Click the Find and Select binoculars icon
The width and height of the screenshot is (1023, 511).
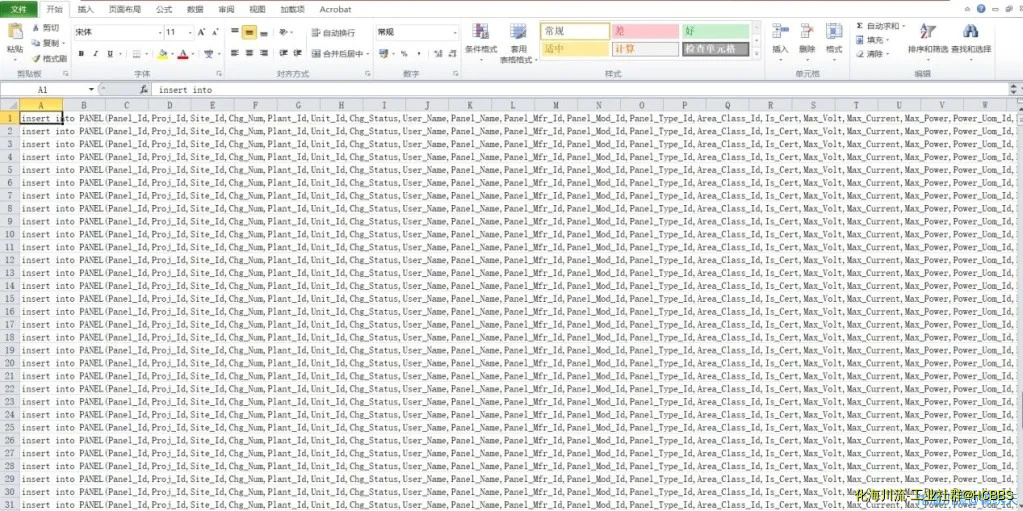tap(970, 32)
